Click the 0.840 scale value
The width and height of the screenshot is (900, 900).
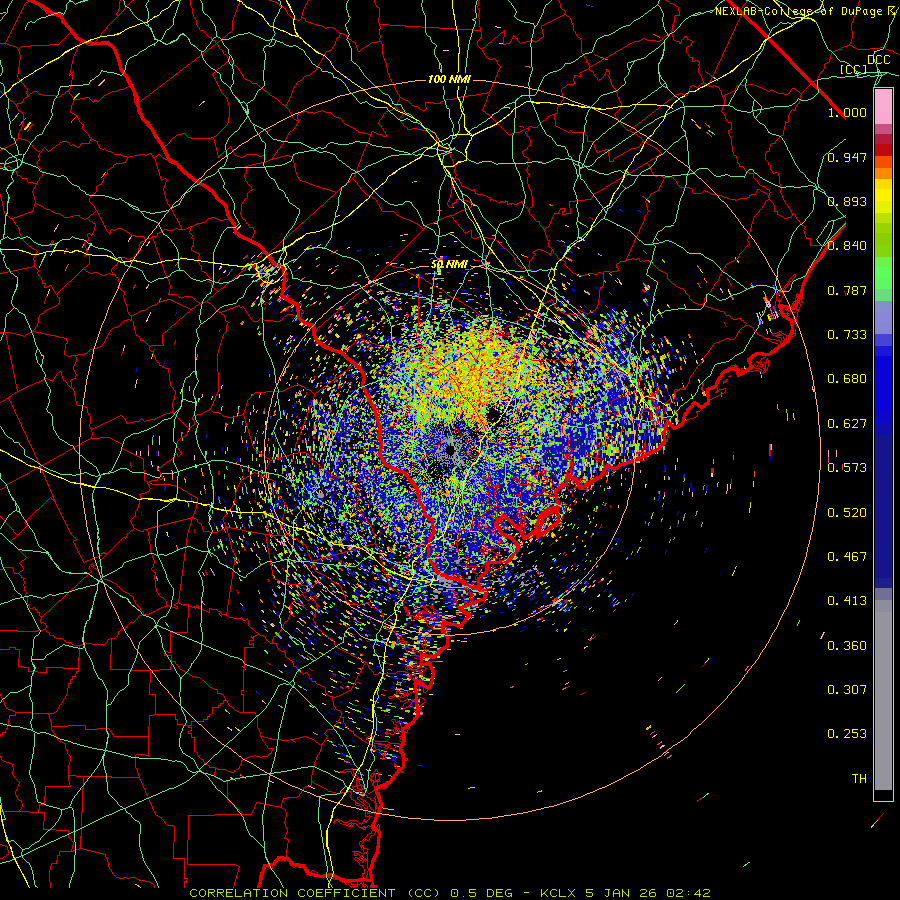click(x=847, y=246)
